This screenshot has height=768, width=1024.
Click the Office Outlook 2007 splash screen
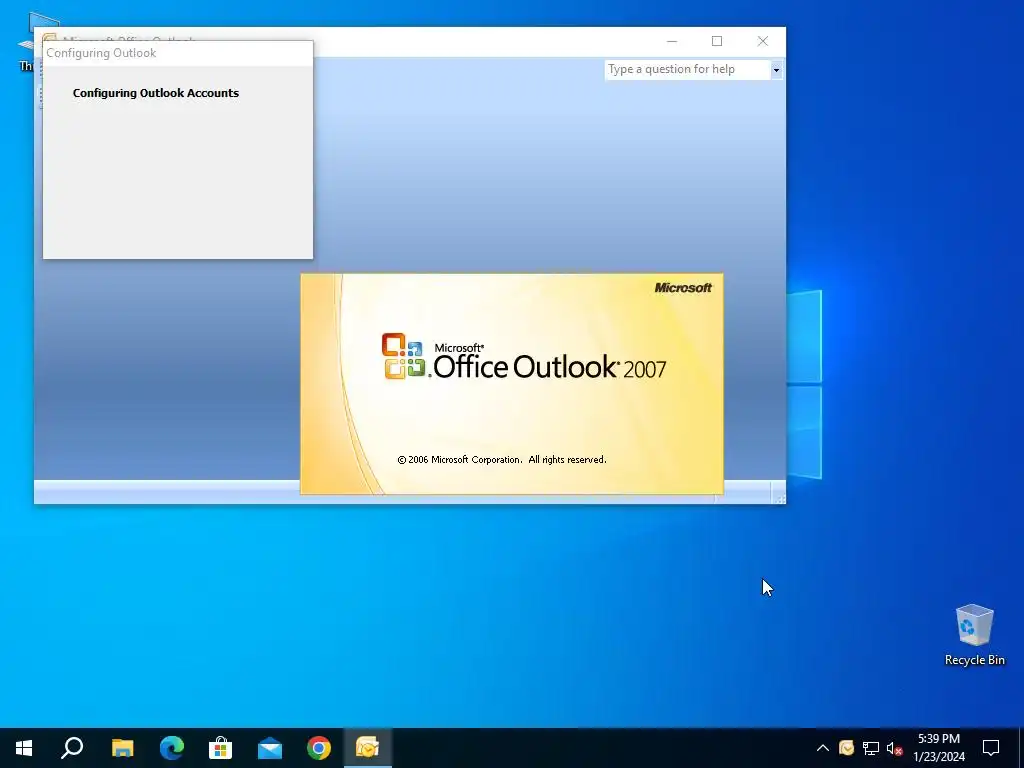pyautogui.click(x=511, y=384)
